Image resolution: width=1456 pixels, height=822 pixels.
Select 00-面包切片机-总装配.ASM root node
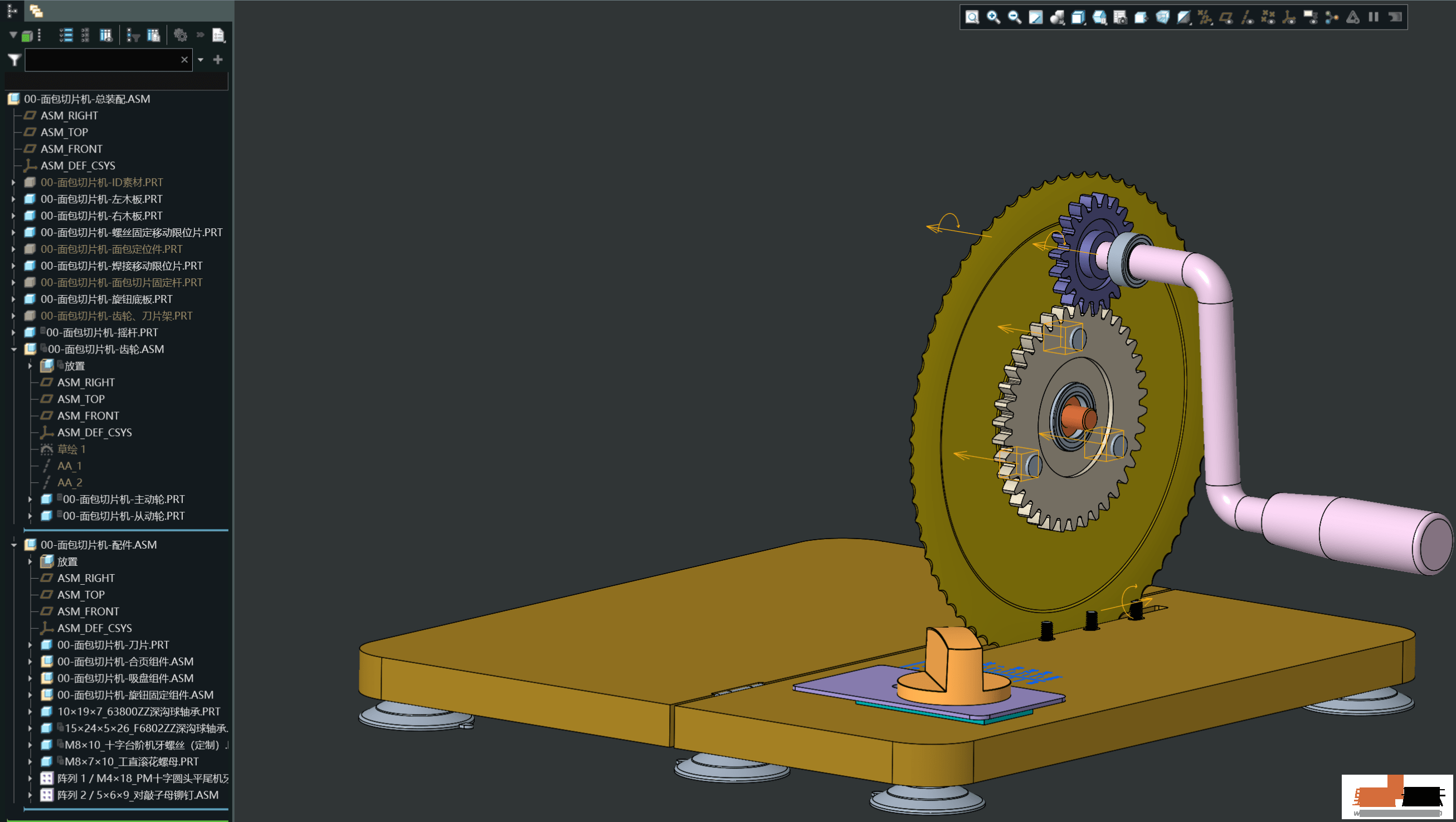point(87,99)
